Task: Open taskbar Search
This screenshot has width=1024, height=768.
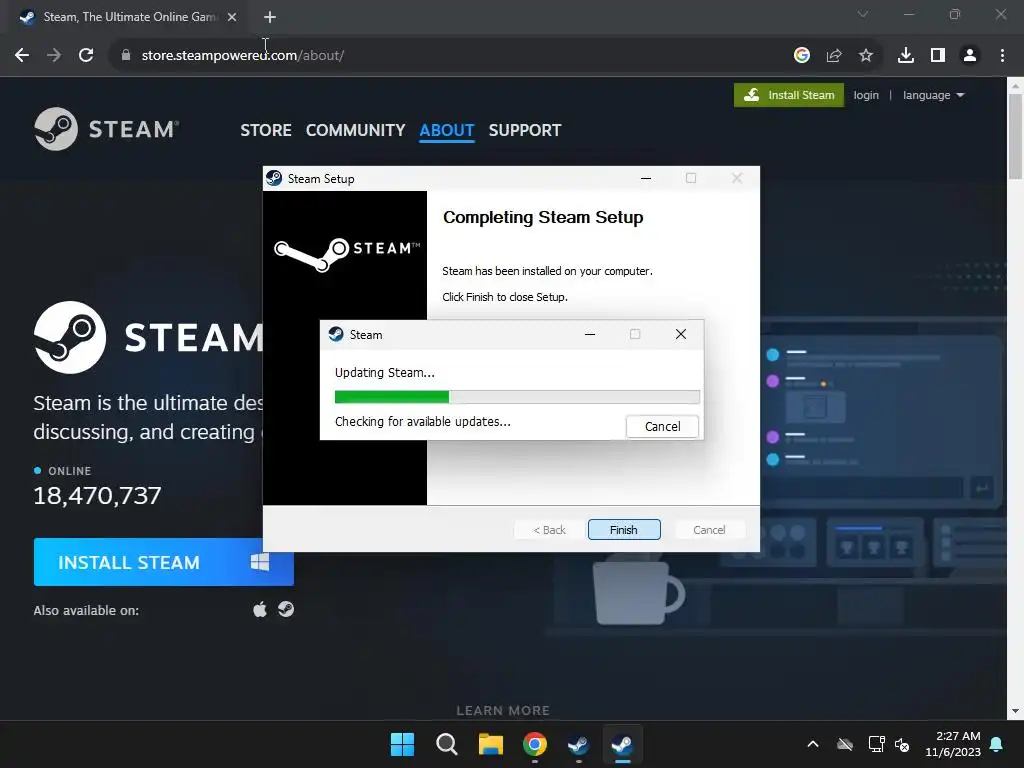Action: [447, 744]
